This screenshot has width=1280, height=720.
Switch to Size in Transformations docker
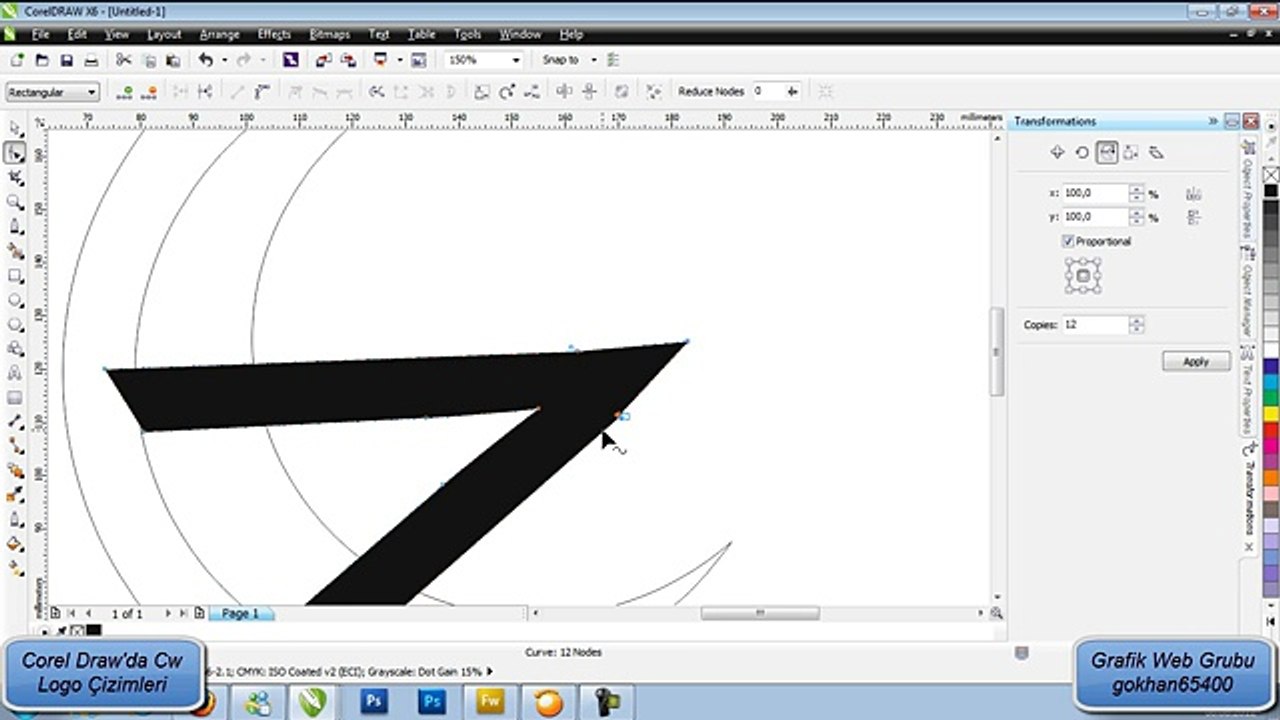tap(1131, 153)
